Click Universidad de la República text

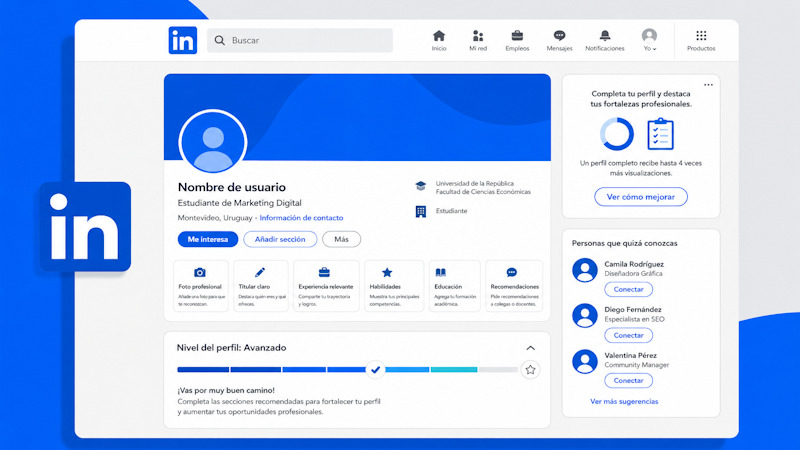[x=474, y=184]
